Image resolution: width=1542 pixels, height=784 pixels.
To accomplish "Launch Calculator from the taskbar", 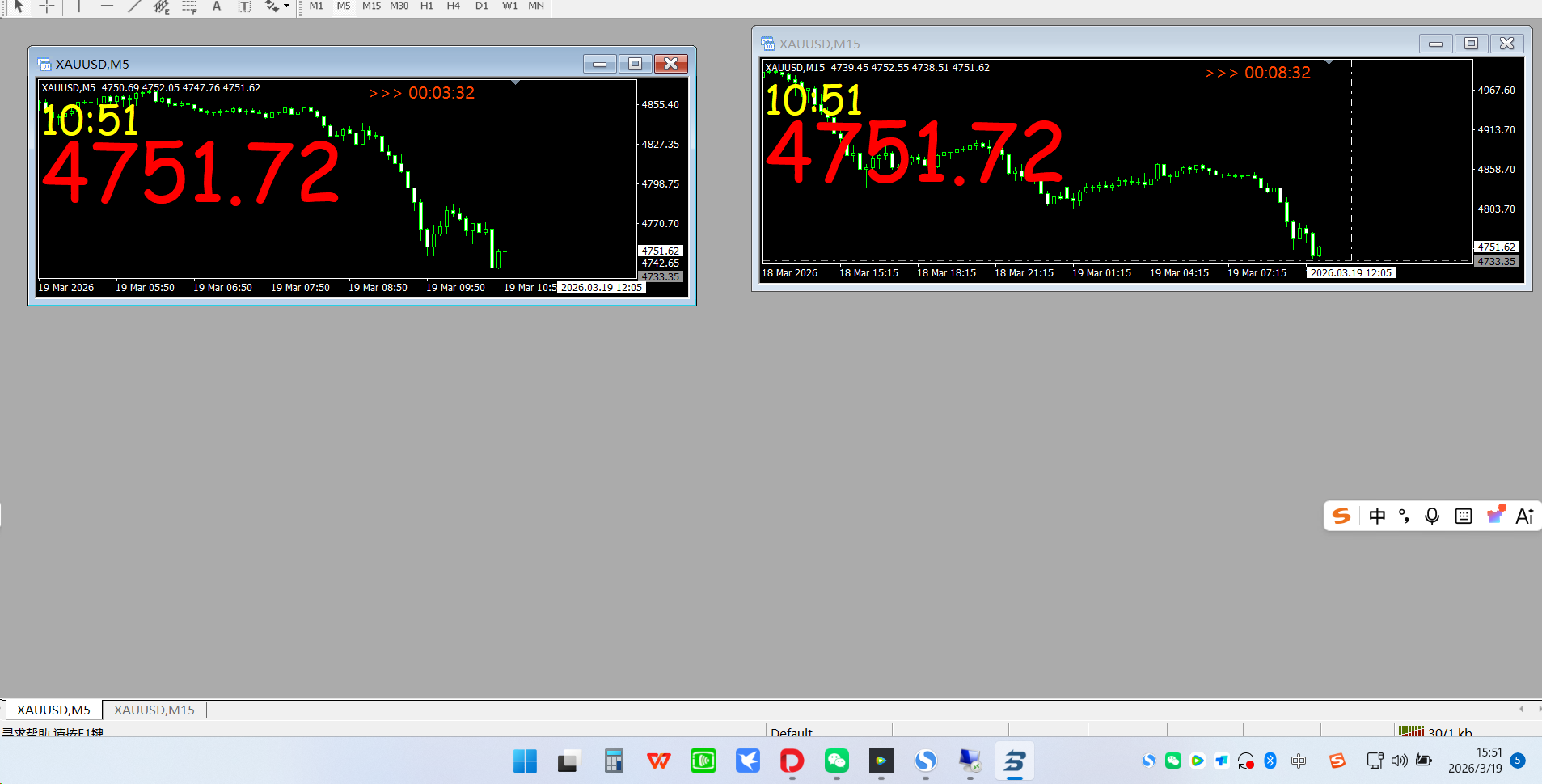I will tap(614, 761).
